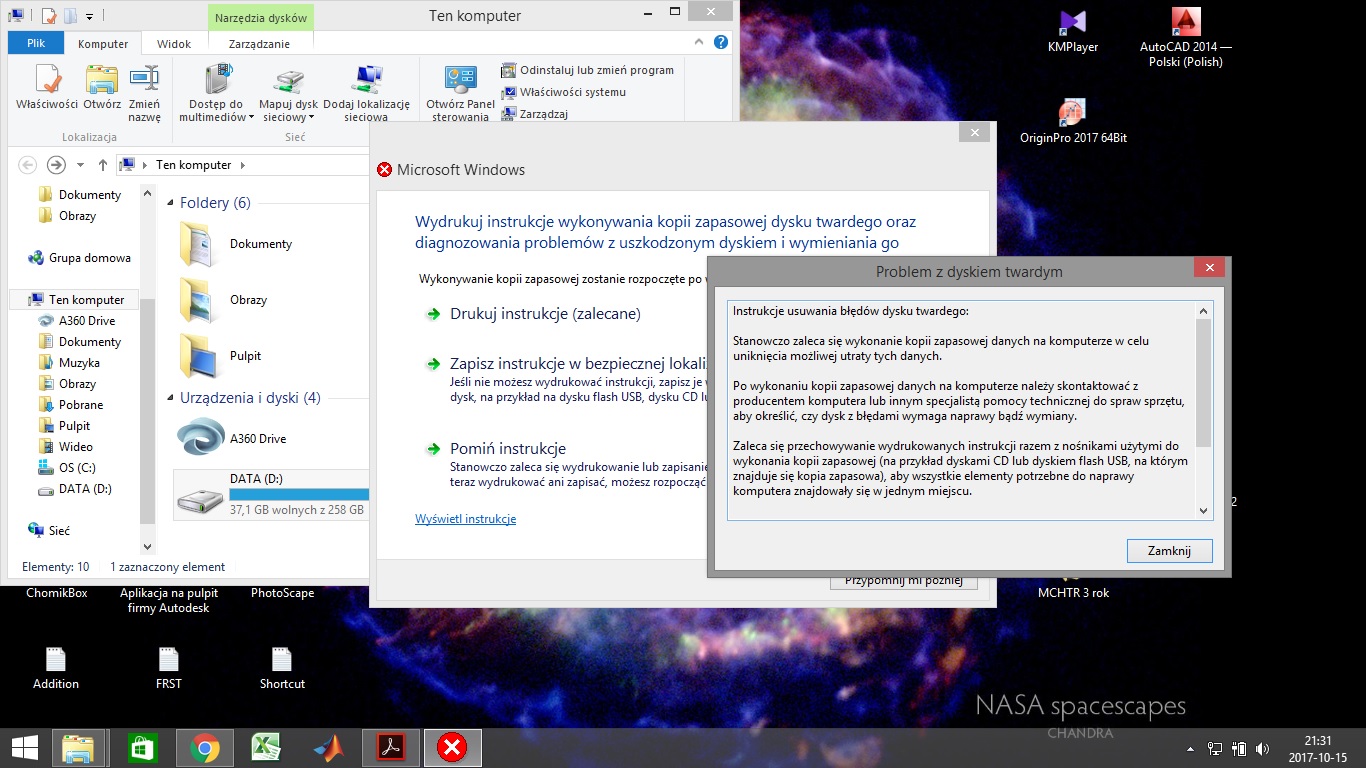The image size is (1366, 768).
Task: Click DATA (D:) capacity usage bar
Action: [299, 494]
